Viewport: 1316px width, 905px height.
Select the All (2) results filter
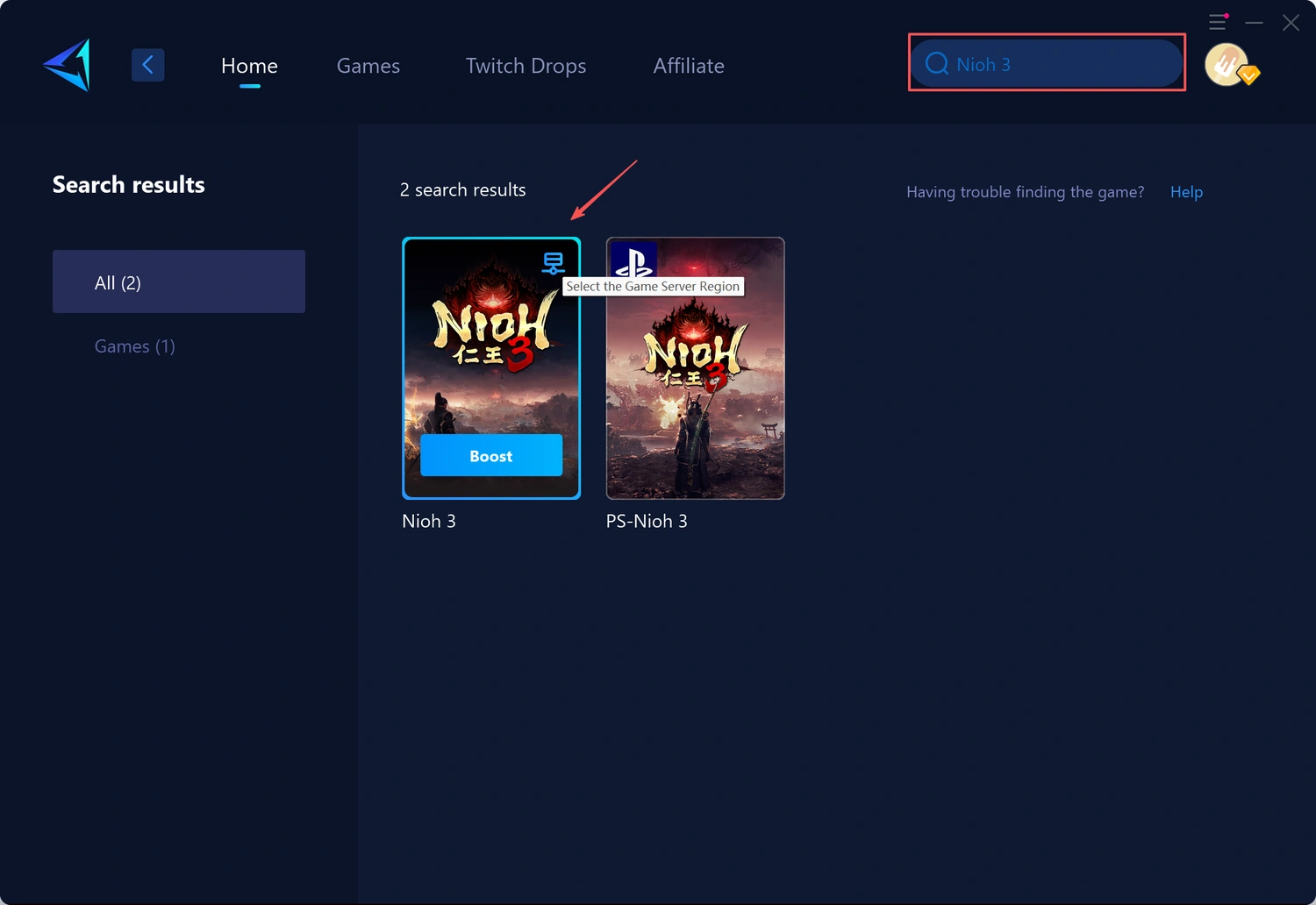[x=179, y=282]
